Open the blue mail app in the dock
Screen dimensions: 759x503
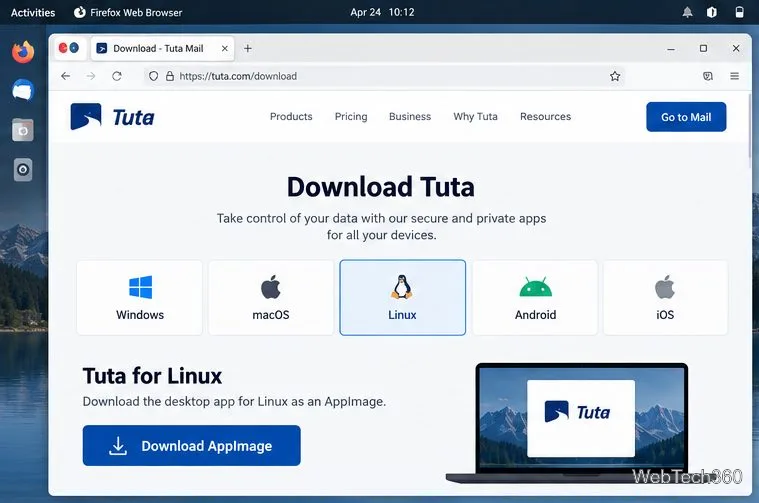click(23, 91)
